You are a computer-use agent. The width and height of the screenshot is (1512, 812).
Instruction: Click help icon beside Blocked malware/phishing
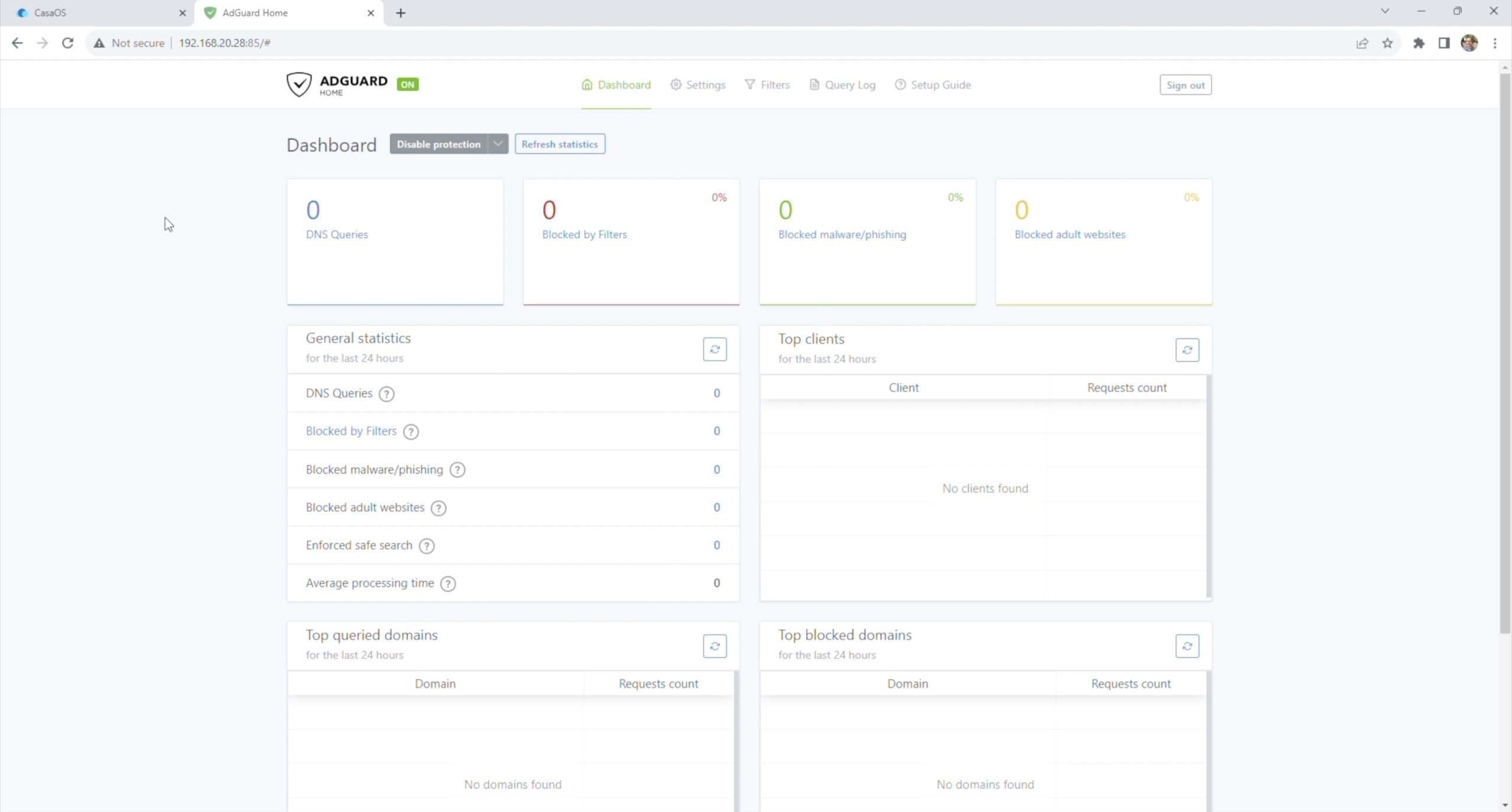(457, 470)
